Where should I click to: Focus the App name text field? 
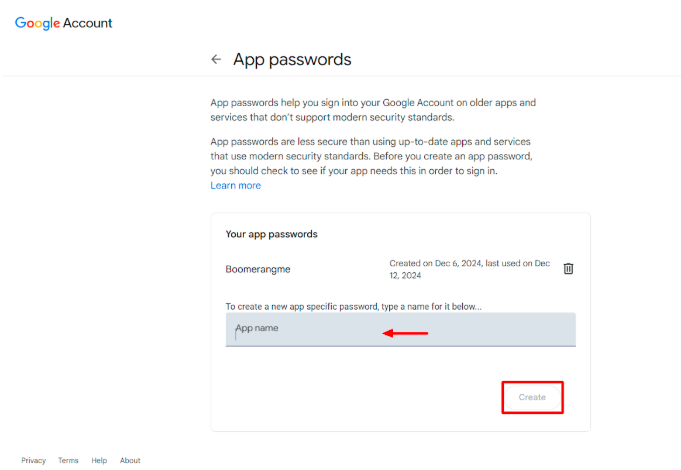pyautogui.click(x=300, y=329)
